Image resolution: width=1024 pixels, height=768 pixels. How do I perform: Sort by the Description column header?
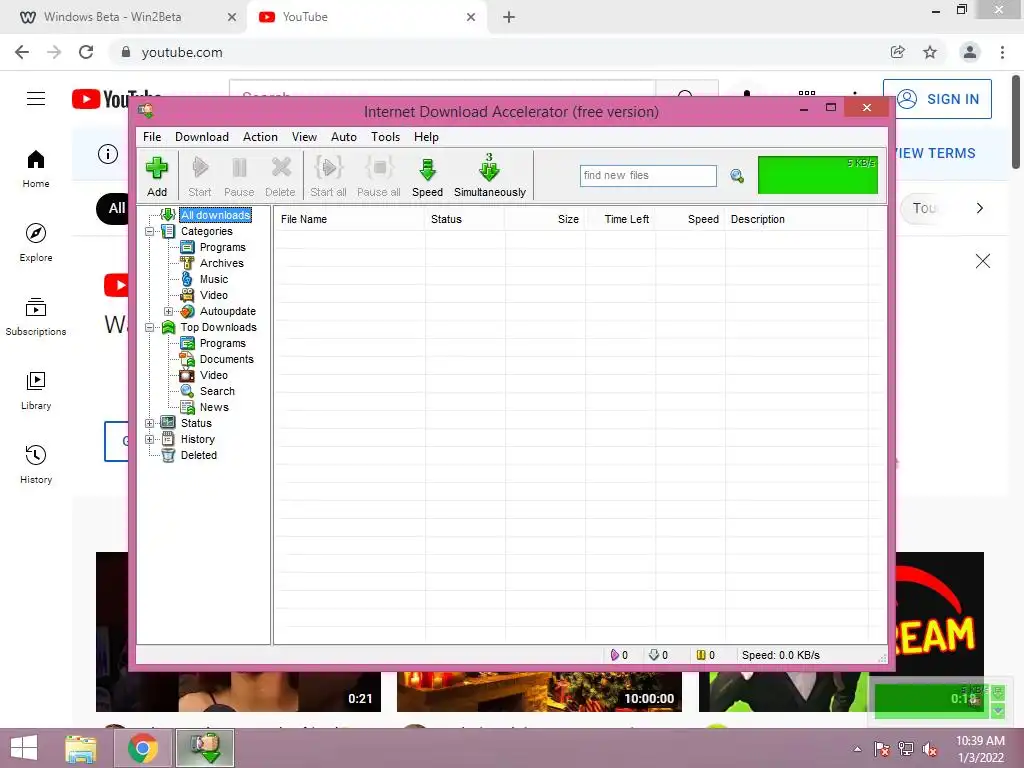(x=796, y=219)
